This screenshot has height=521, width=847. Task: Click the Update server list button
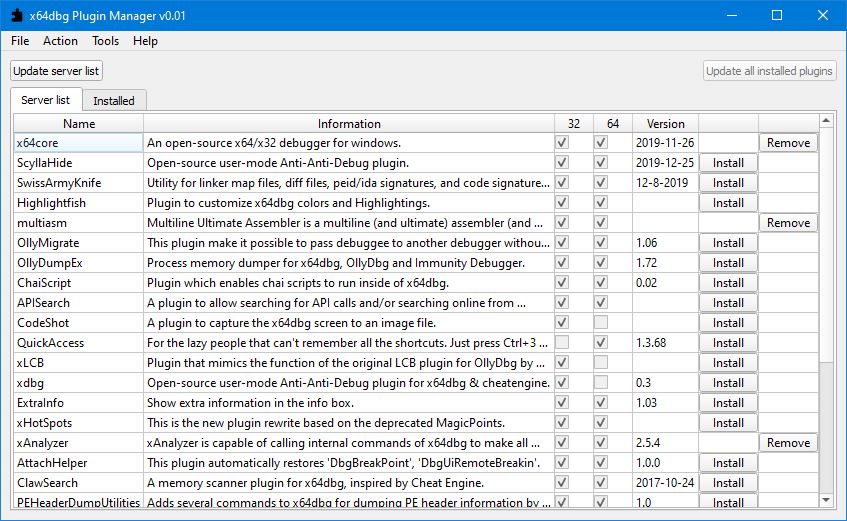[x=56, y=71]
